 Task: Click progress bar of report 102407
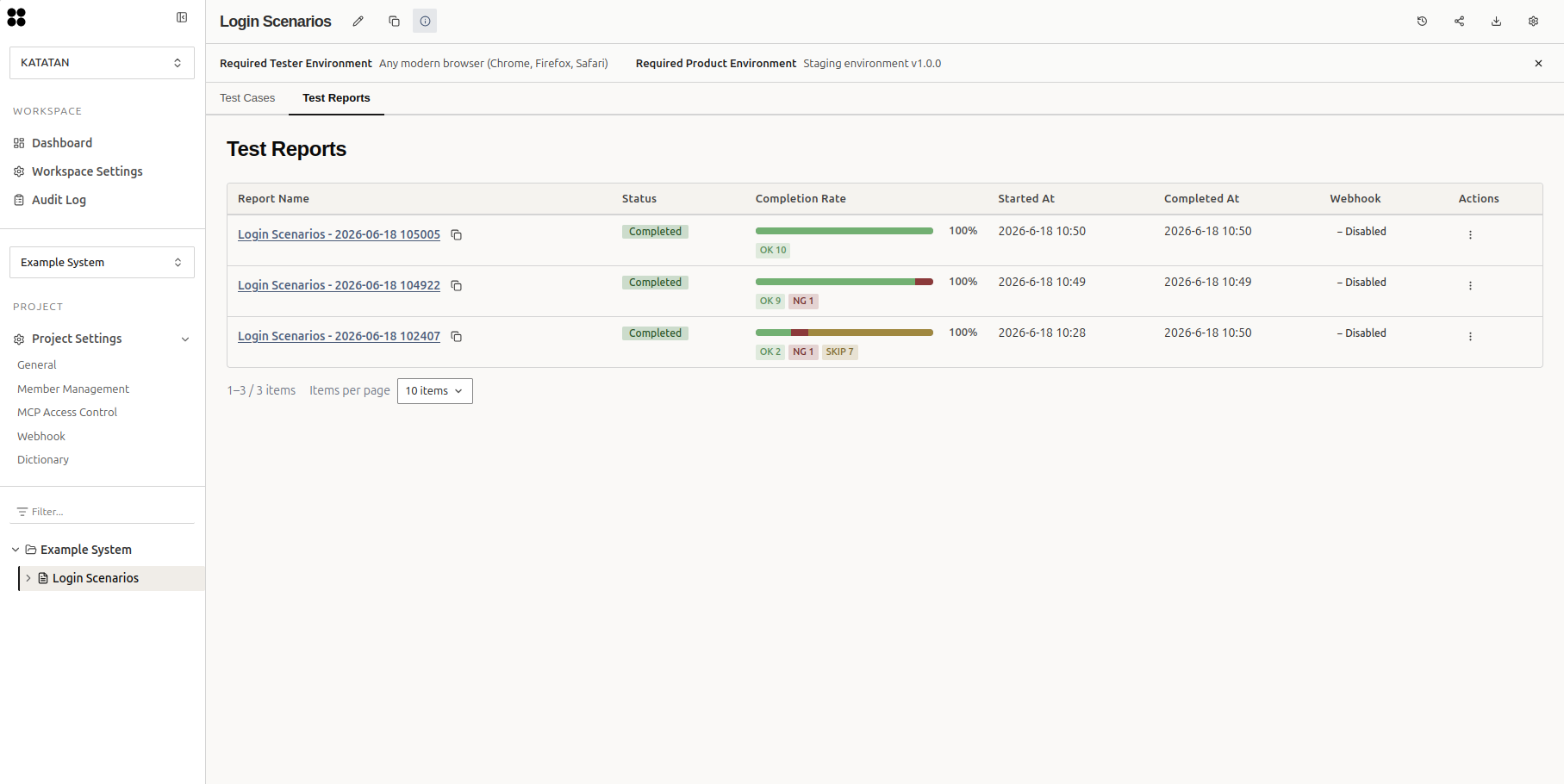click(844, 333)
